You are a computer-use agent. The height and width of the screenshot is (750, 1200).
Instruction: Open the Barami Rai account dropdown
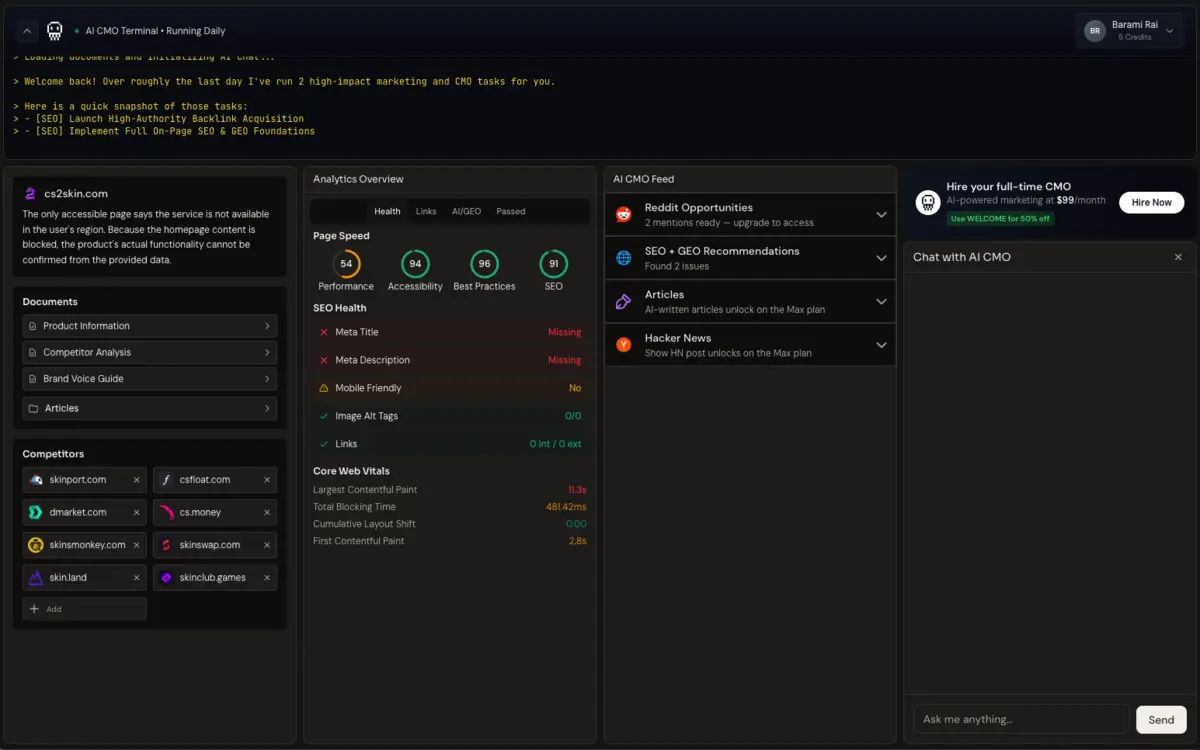[x=1129, y=30]
